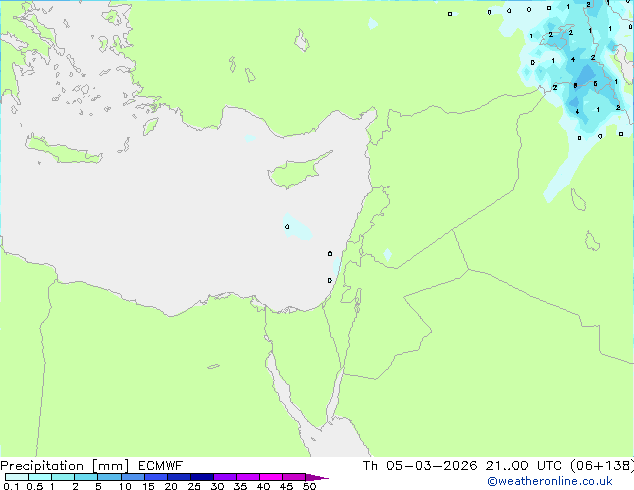Click the '40' legend scale label
Viewport: 634px width, 490px height.
(263, 486)
